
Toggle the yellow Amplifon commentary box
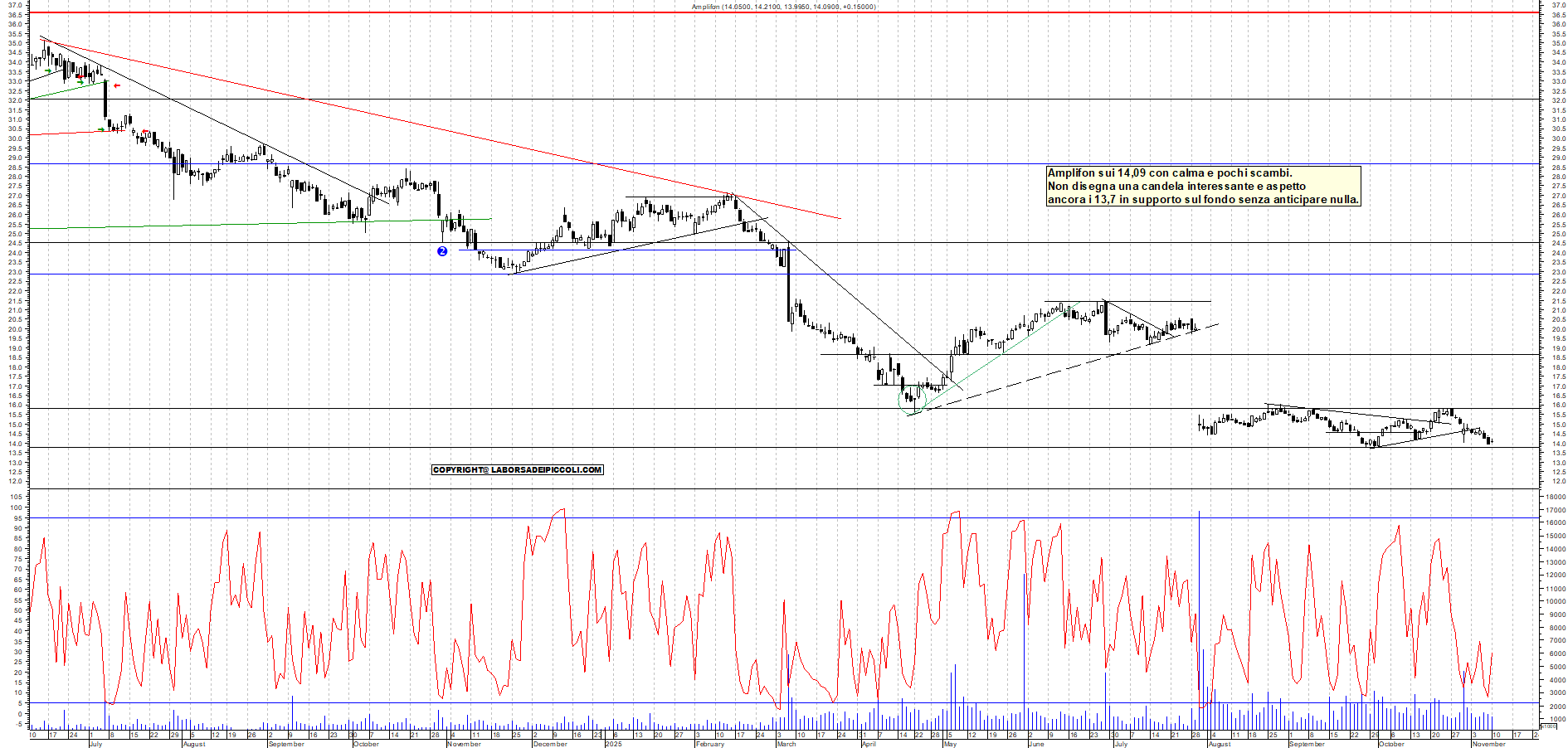tap(1203, 187)
